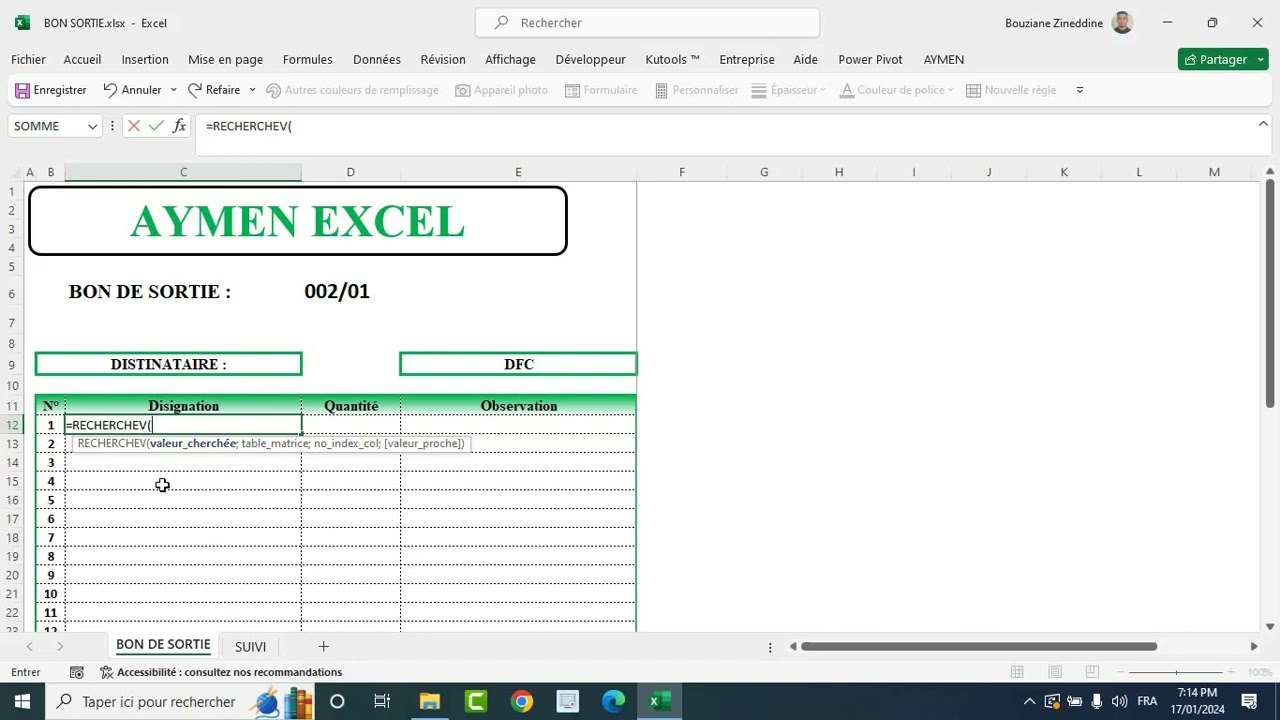
Task: Open the Name Box dropdown arrow
Action: (x=92, y=126)
